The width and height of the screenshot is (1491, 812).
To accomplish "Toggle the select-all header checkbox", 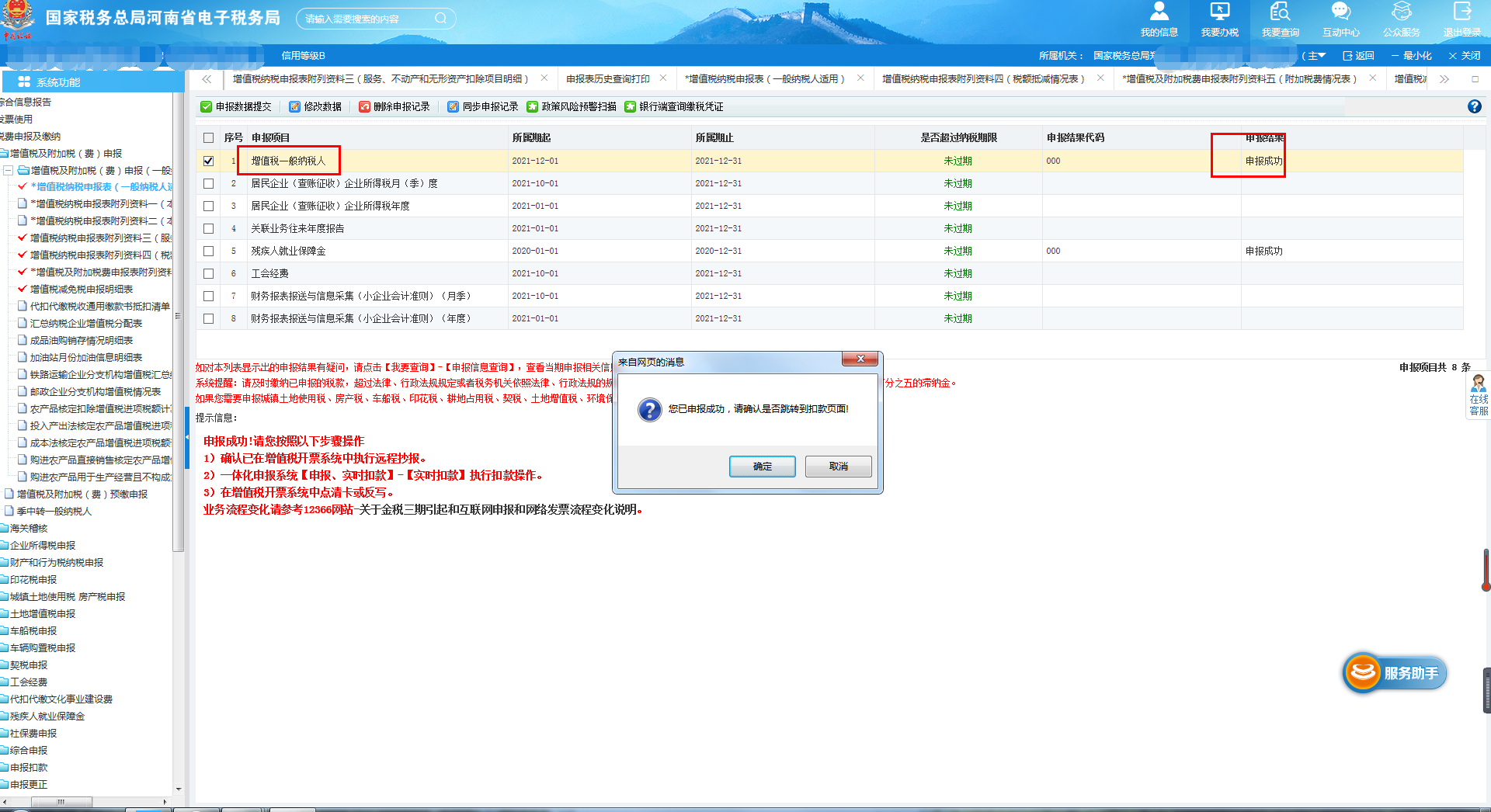I will 208,138.
